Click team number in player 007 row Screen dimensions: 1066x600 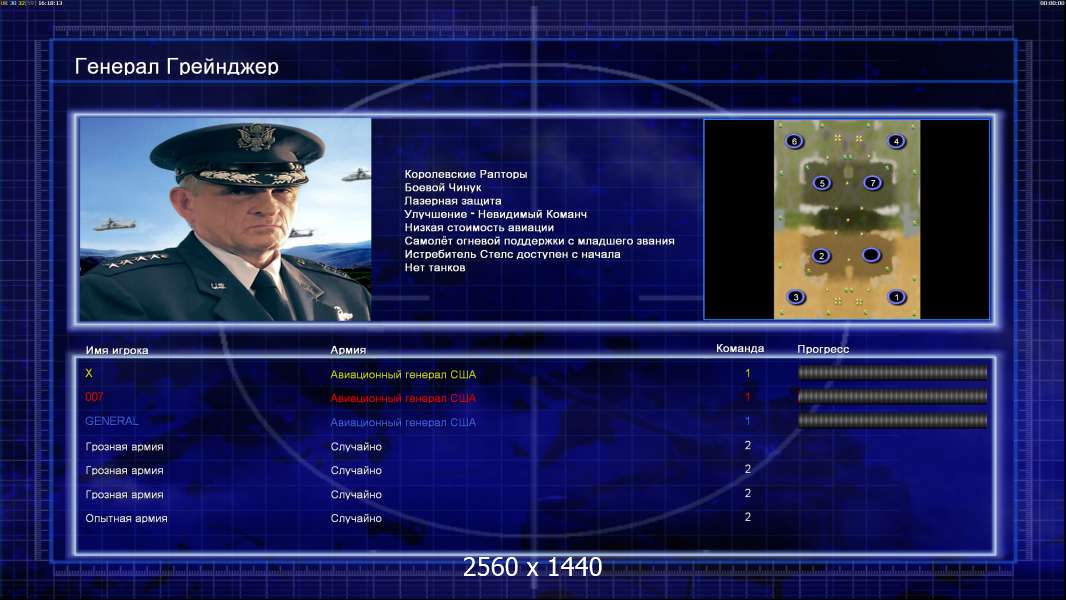click(x=748, y=397)
